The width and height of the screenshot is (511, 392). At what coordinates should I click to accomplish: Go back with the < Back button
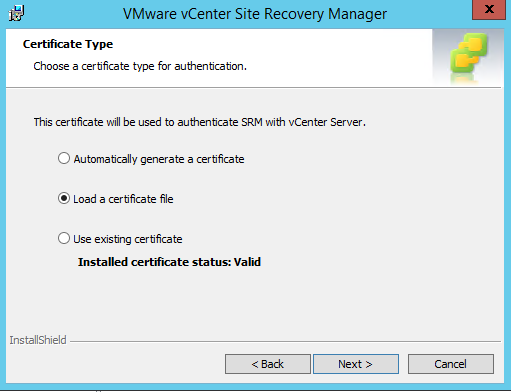[x=268, y=364]
